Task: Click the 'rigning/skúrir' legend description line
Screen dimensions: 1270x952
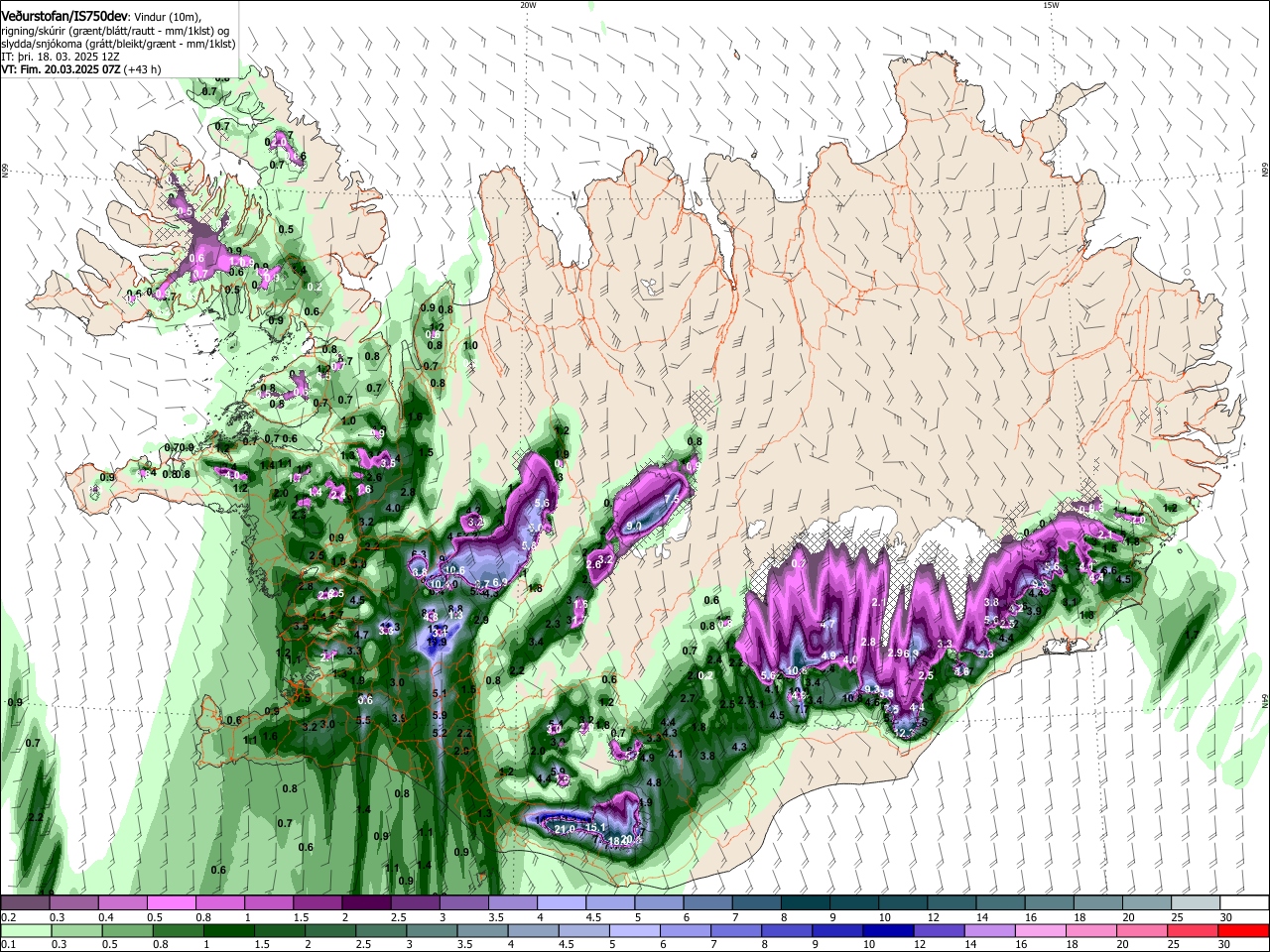Action: 116,29
